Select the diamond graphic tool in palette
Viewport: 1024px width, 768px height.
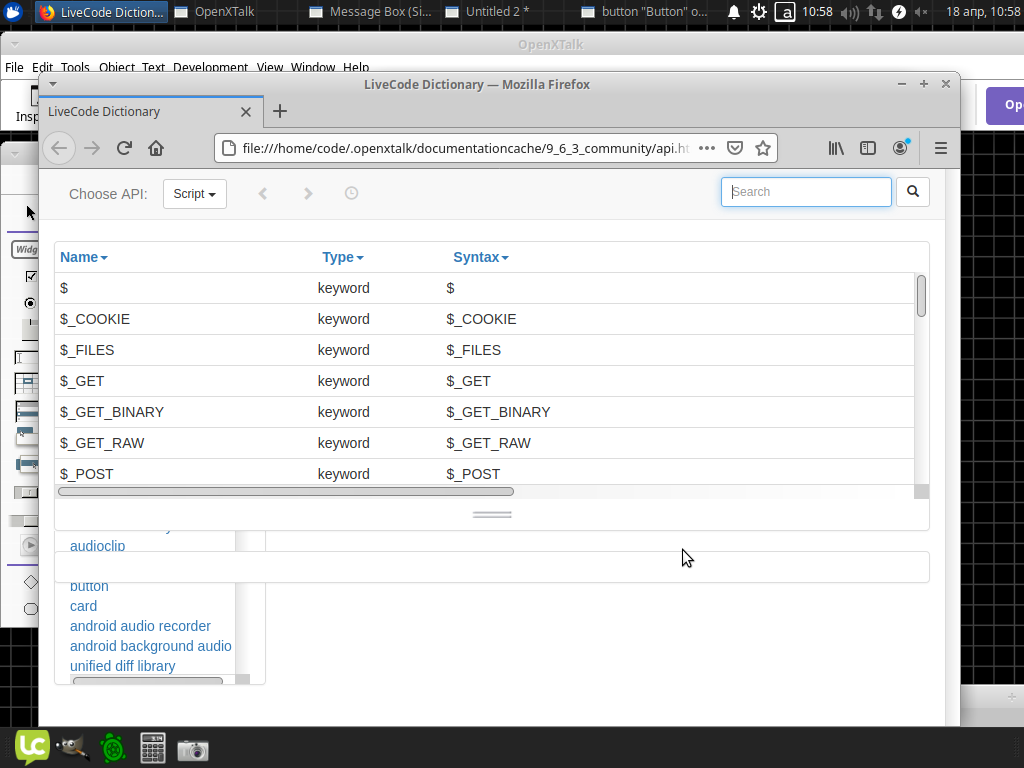point(31,581)
